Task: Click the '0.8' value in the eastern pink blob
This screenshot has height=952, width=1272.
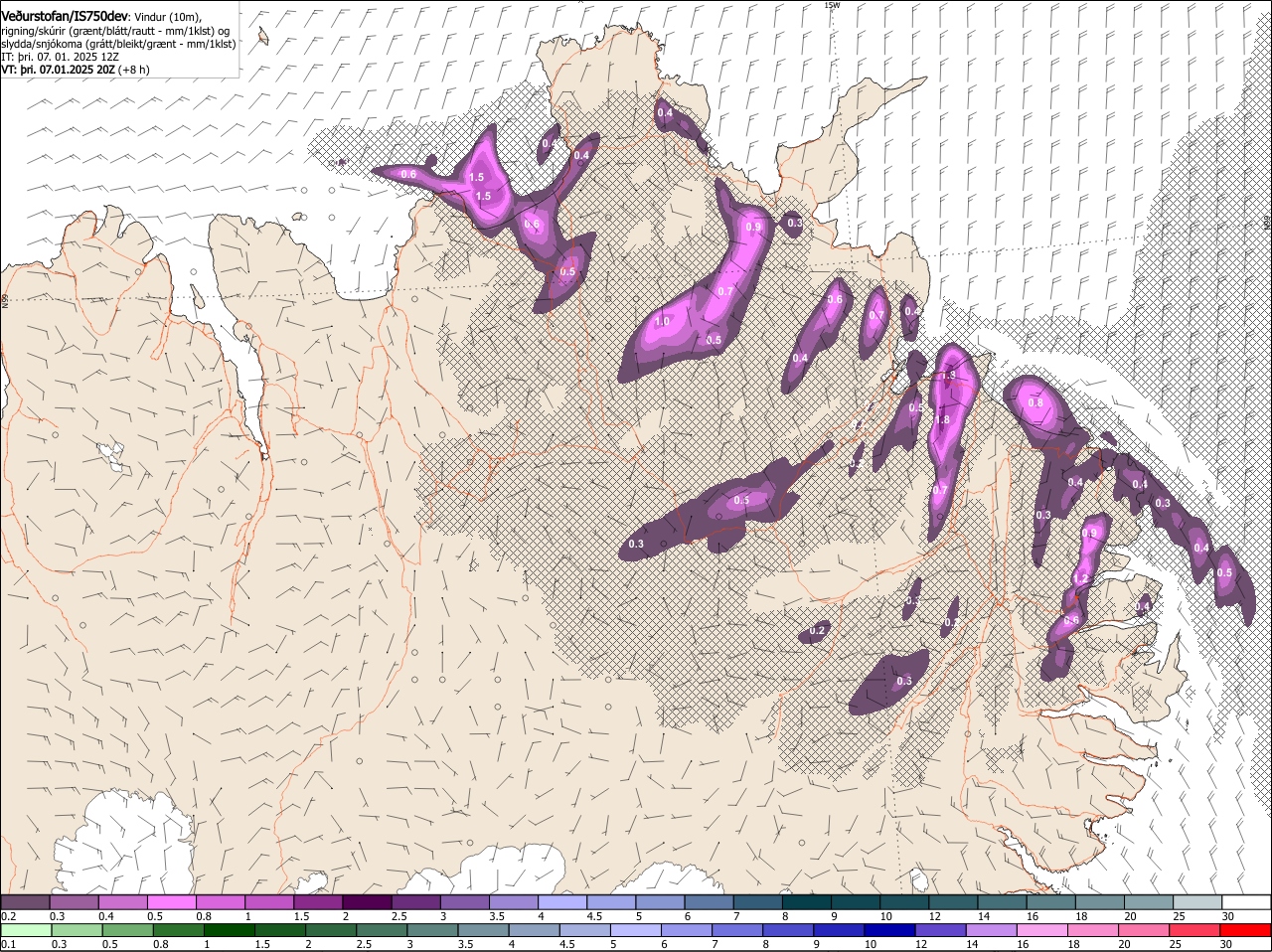Action: (x=1035, y=403)
